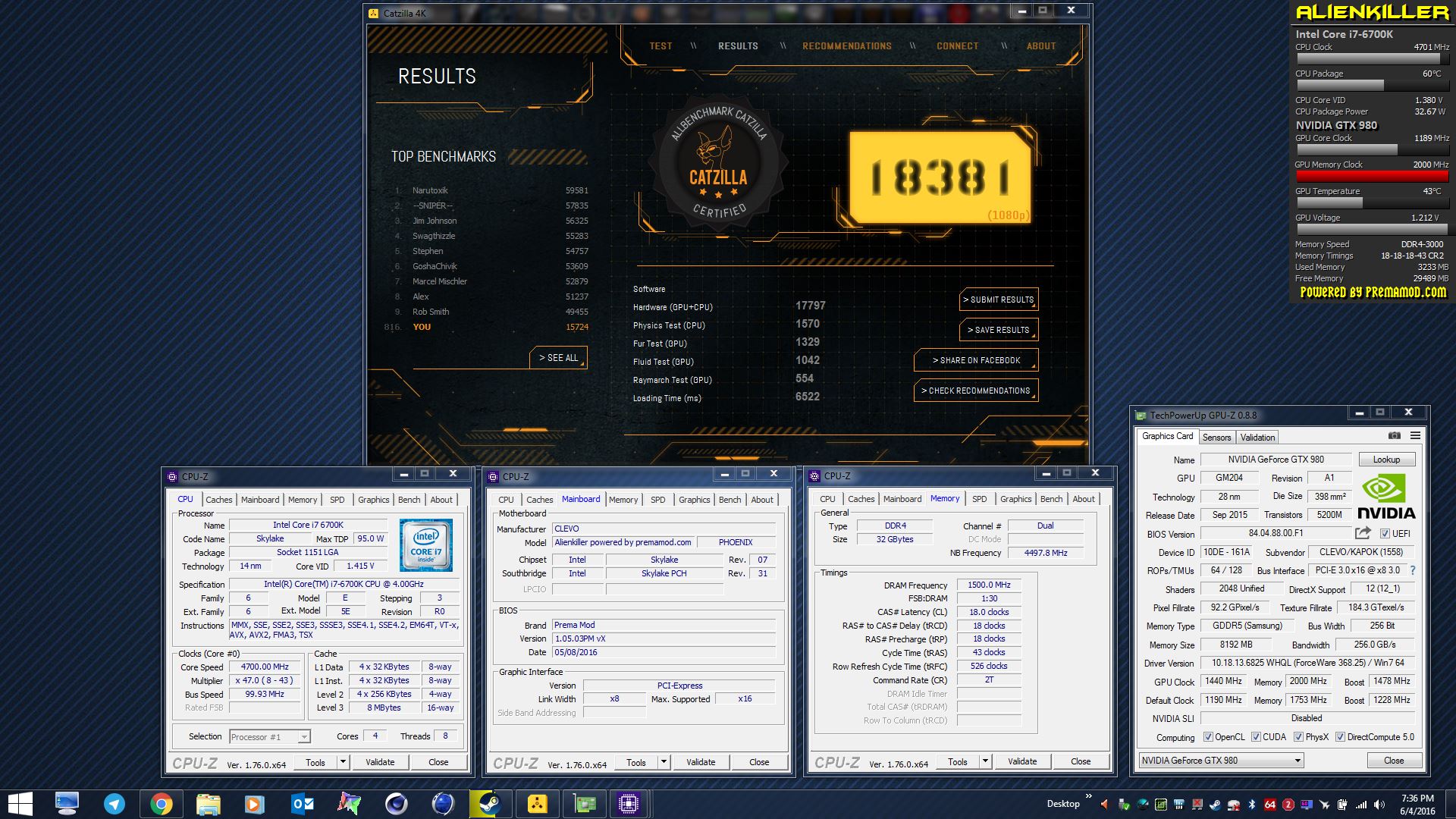This screenshot has width=1456, height=819.
Task: Switch to the Validation tab in GPU-Z
Action: coord(1257,437)
